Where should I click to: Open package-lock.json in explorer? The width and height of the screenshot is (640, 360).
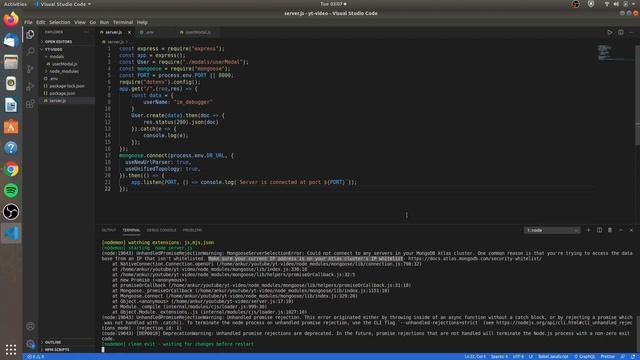67,86
